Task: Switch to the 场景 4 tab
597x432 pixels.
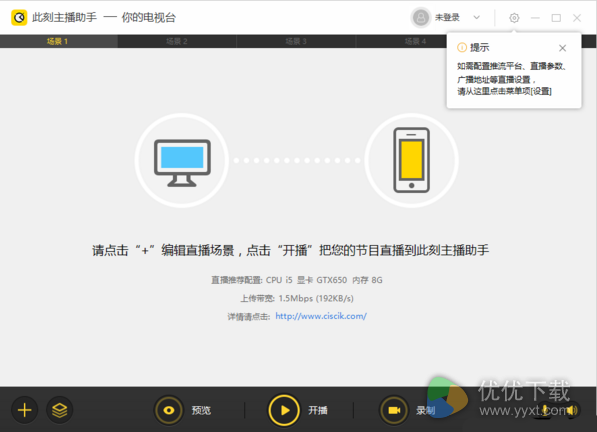Action: point(415,41)
